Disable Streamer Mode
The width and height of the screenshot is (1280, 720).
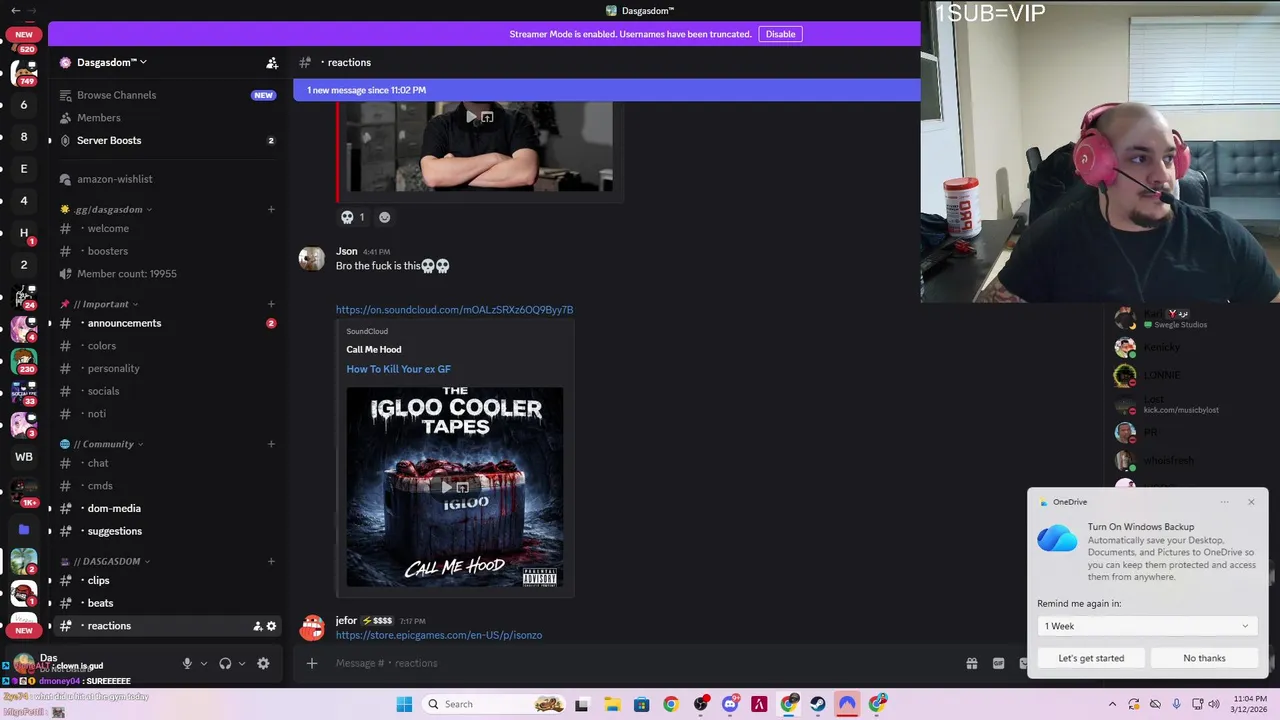click(780, 34)
